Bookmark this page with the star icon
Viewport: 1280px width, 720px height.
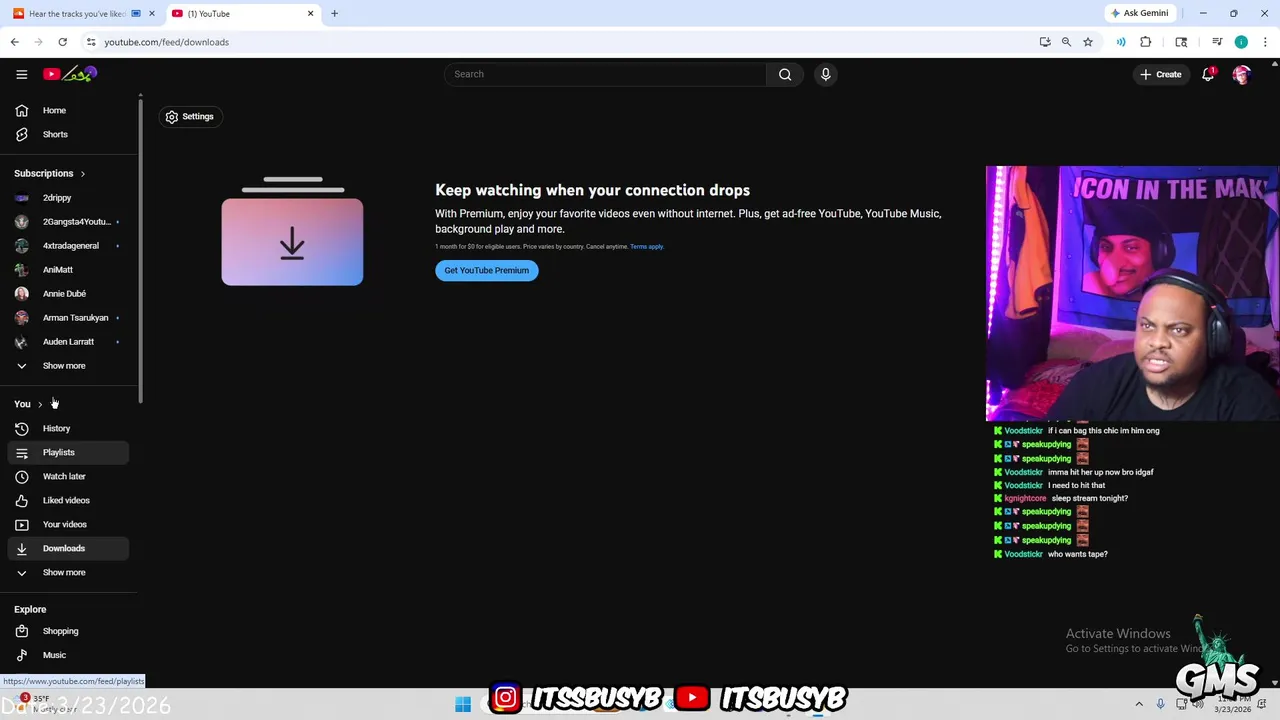[x=1088, y=42]
